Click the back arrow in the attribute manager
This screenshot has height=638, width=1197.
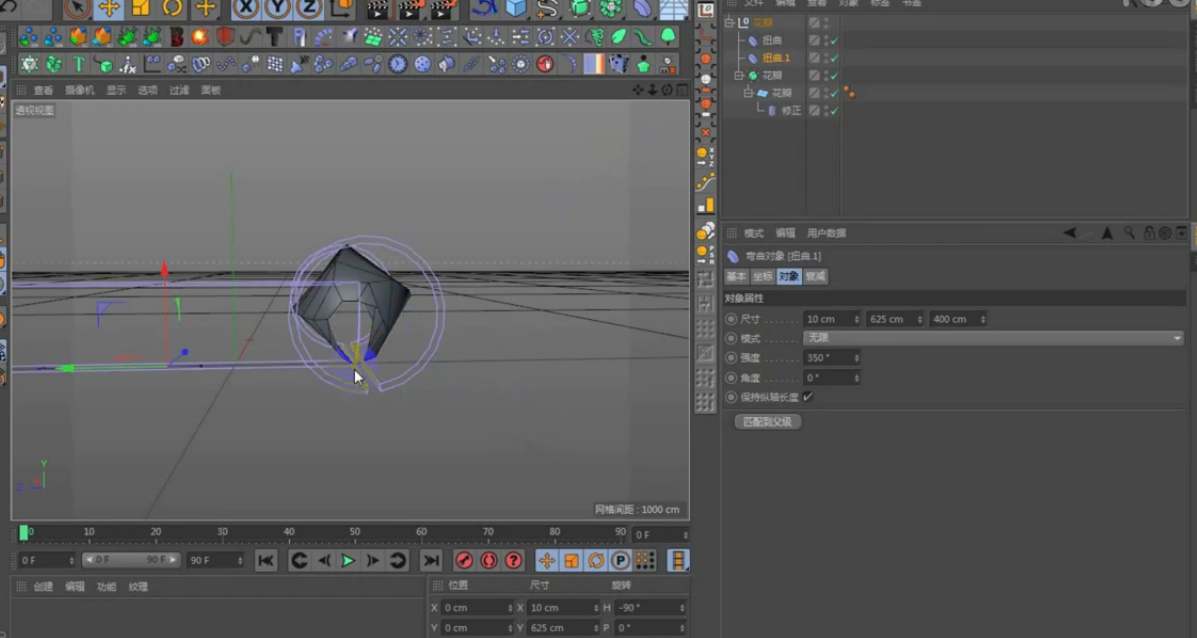tap(1070, 233)
